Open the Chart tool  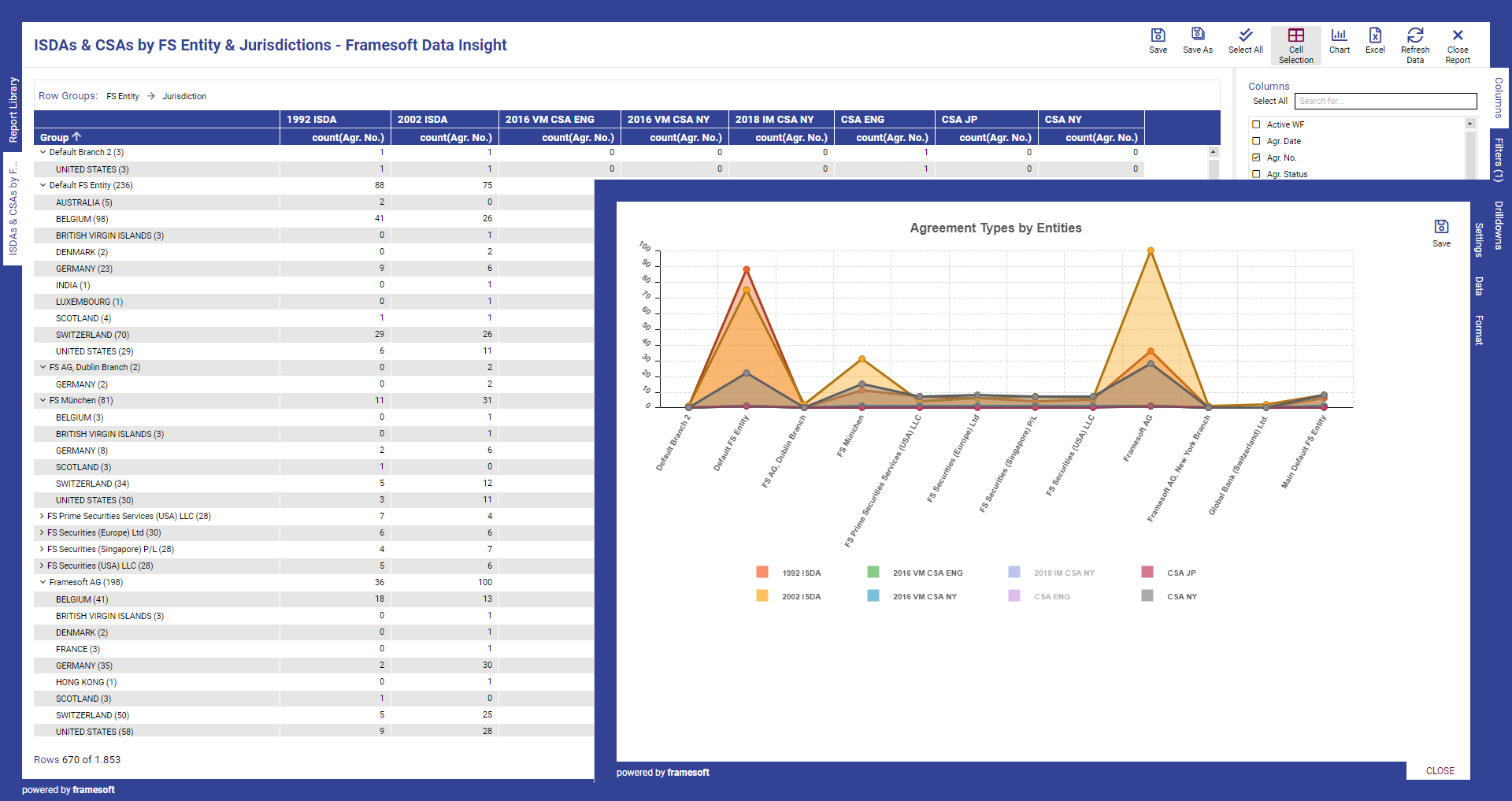[1339, 35]
